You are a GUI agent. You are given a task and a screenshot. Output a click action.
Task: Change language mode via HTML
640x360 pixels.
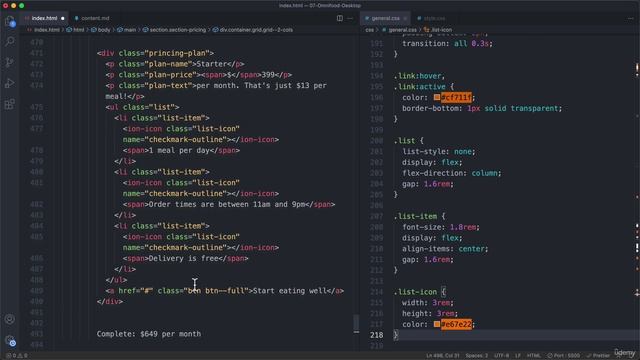[x=533, y=356]
